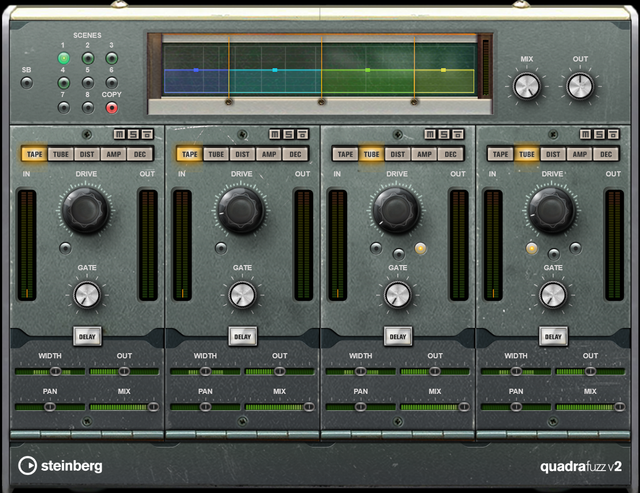This screenshot has width=640, height=493.
Task: Select the green band level handle in display
Action: pos(367,70)
